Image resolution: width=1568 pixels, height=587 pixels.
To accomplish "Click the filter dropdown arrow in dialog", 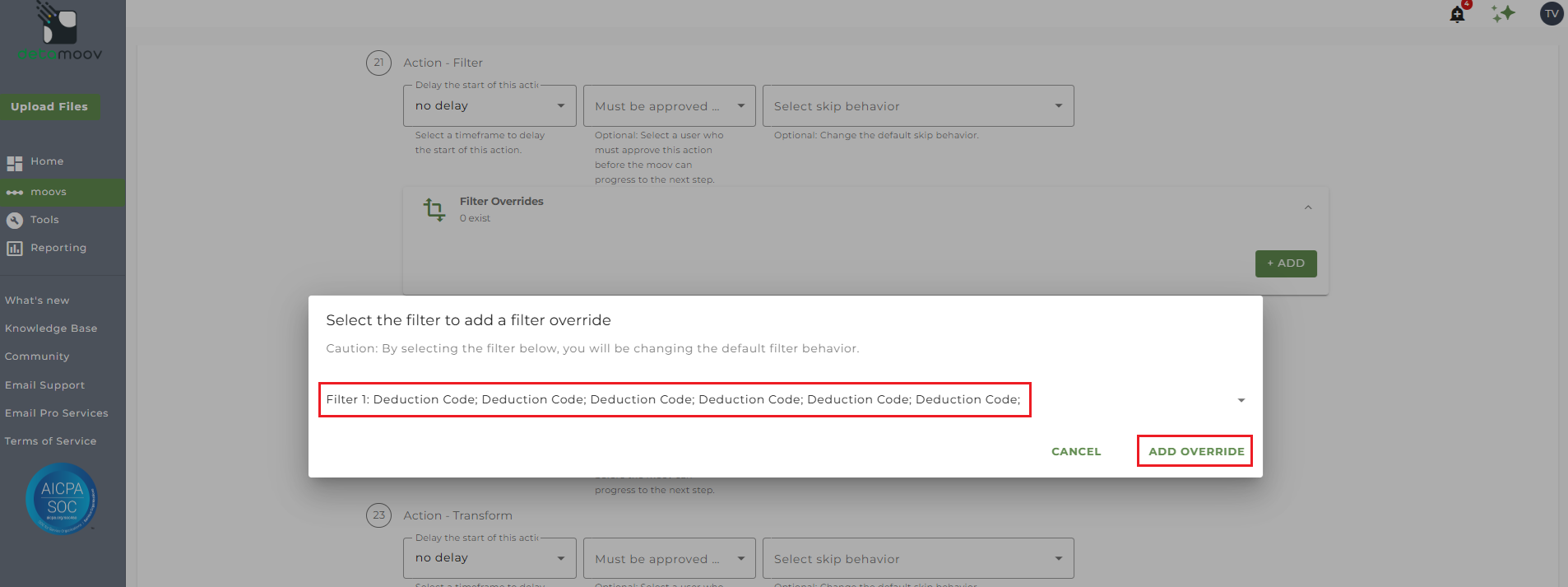I will (1241, 400).
